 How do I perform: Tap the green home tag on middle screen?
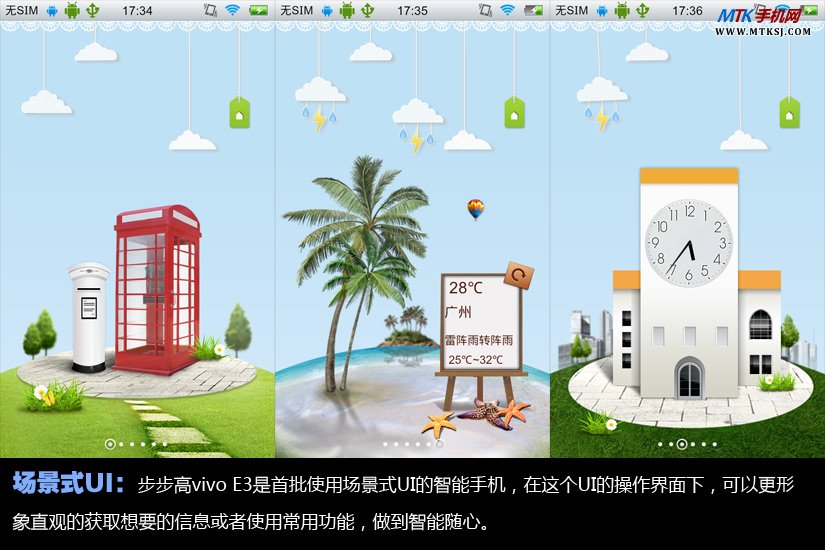[x=515, y=114]
